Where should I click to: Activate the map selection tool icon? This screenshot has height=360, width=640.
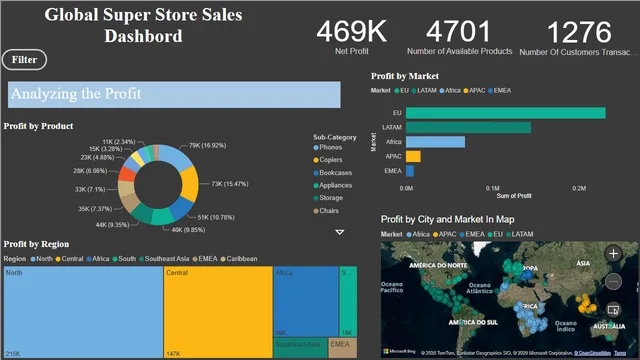(x=613, y=310)
